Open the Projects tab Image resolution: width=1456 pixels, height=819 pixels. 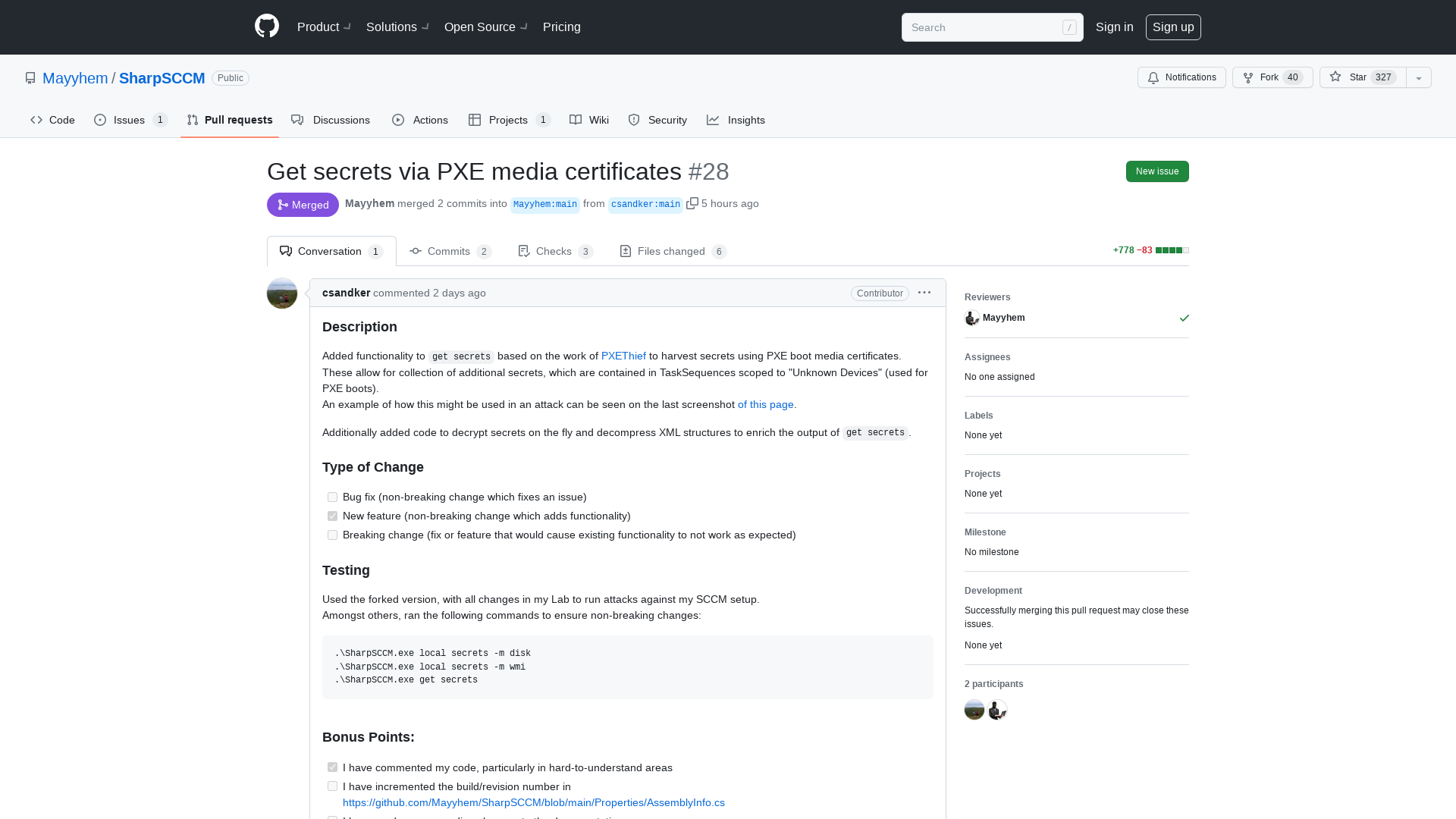pyautogui.click(x=509, y=120)
